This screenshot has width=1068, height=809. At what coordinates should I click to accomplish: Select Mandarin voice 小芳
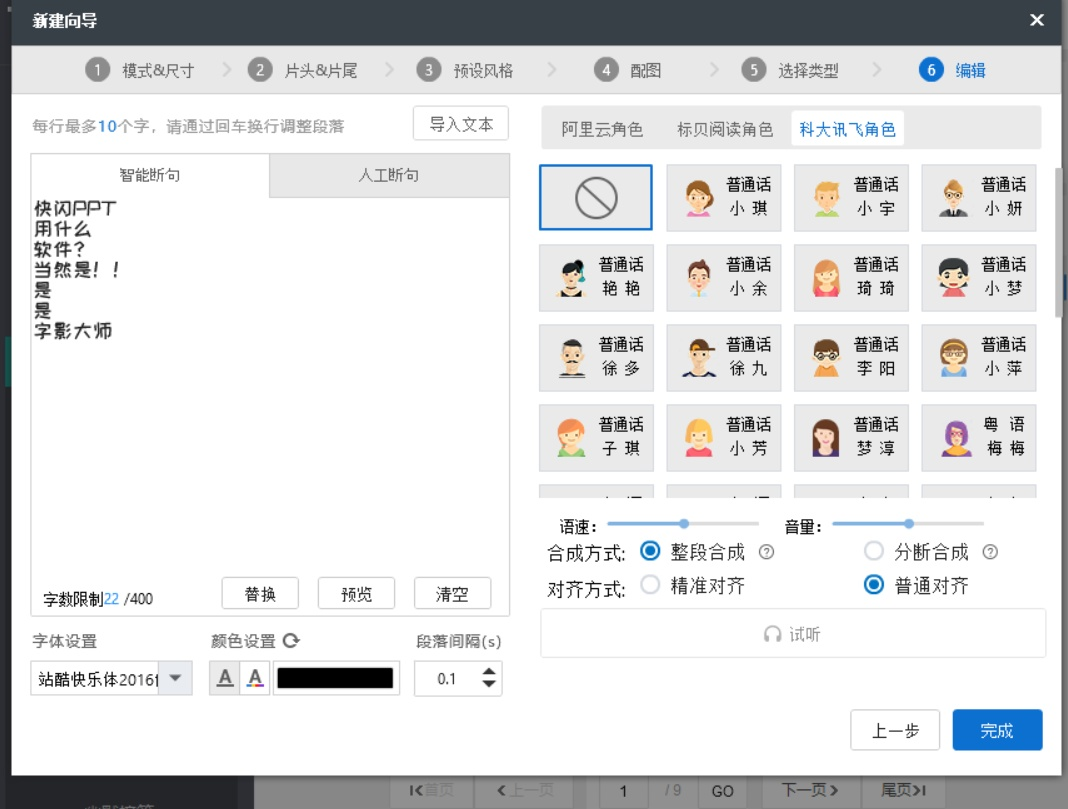724,437
